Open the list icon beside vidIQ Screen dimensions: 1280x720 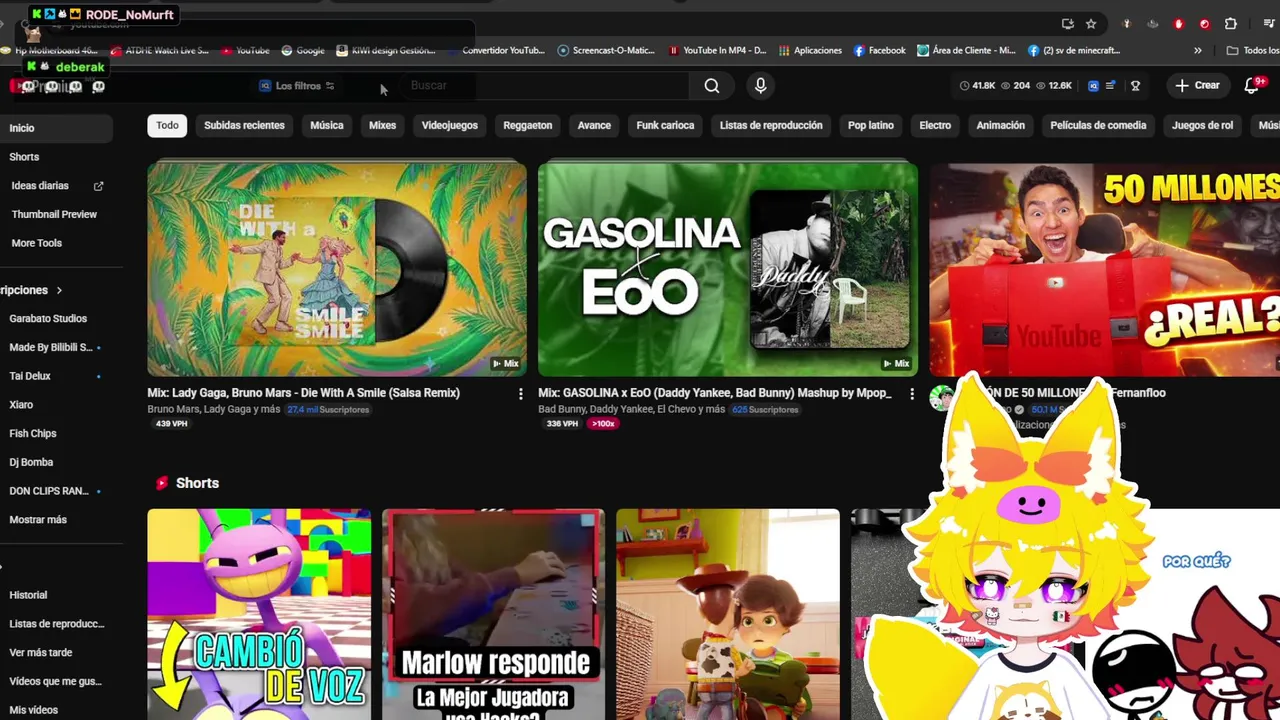1110,86
